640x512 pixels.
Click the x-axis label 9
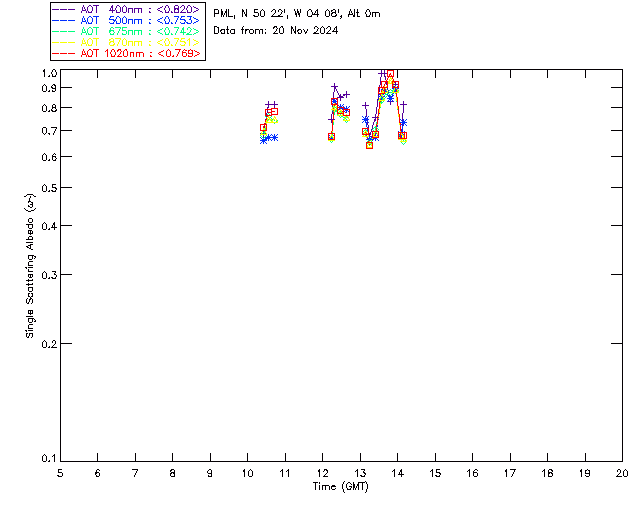(x=210, y=473)
